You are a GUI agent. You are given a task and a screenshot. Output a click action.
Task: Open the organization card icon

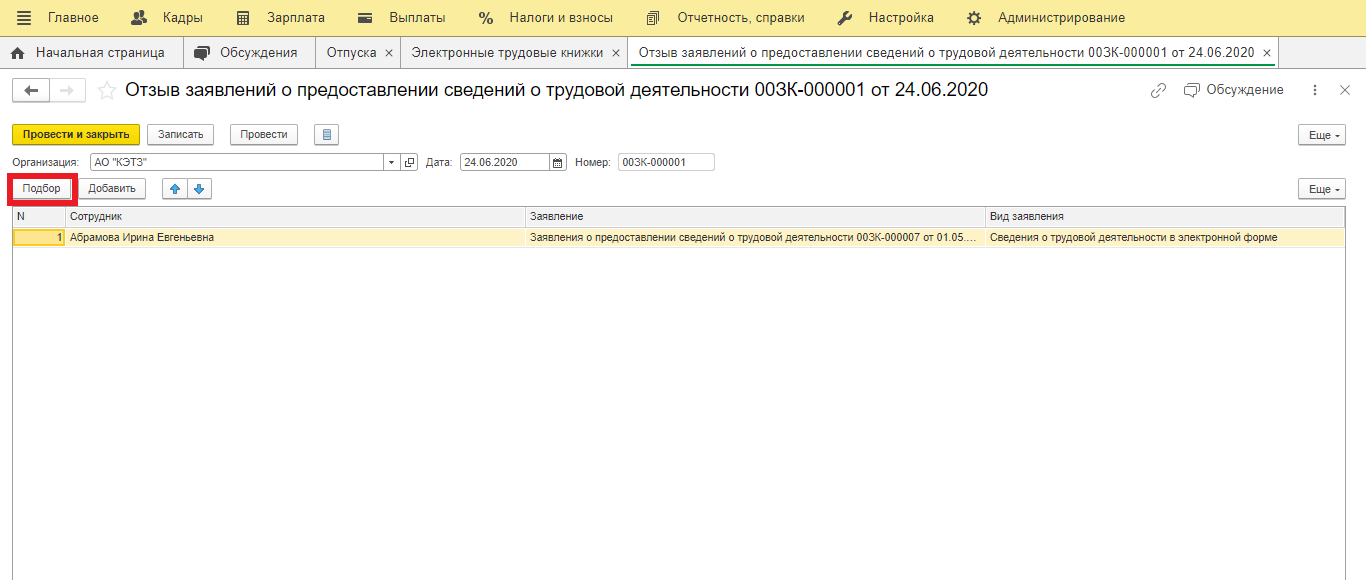[x=409, y=162]
